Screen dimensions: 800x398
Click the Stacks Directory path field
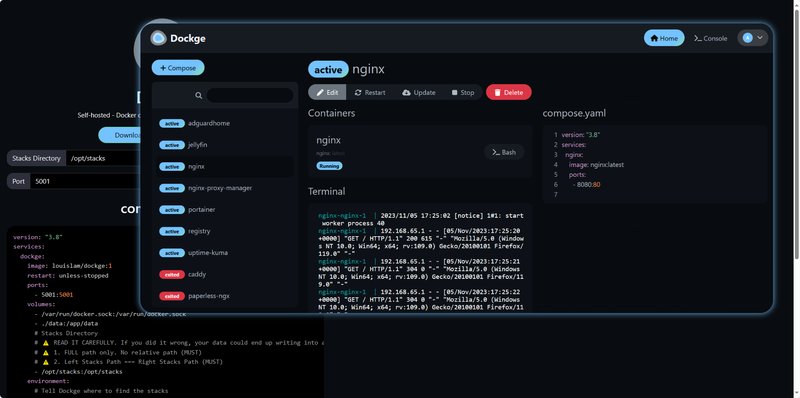tap(103, 158)
